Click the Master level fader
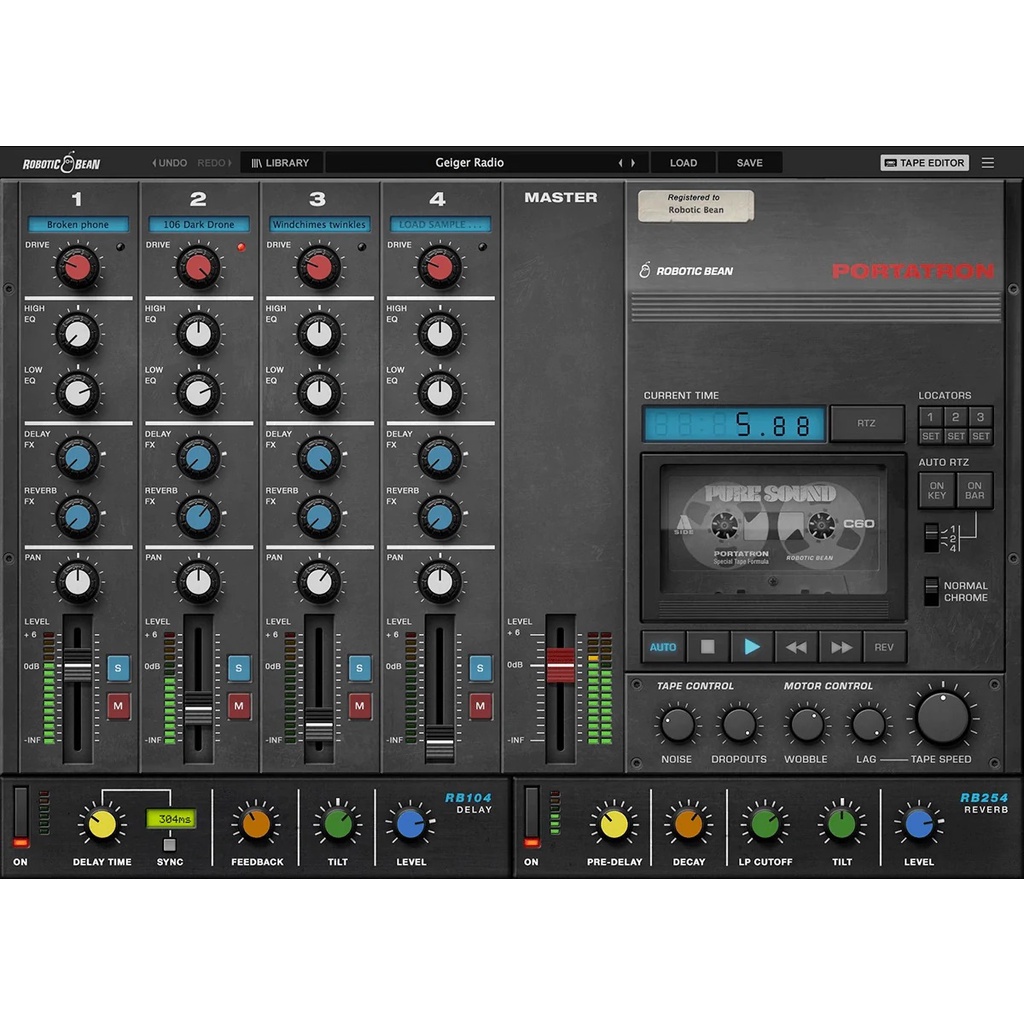Viewport: 1024px width, 1024px height. point(560,665)
